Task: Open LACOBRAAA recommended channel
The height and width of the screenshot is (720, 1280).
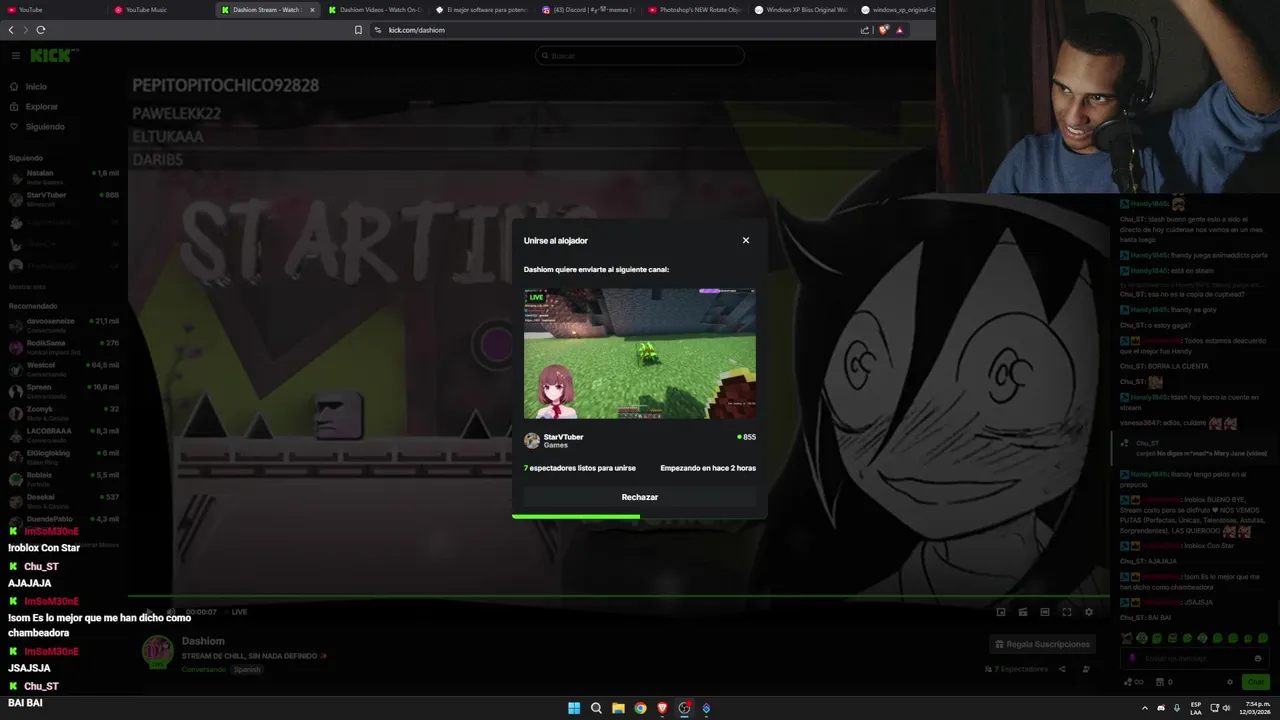Action: click(63, 434)
